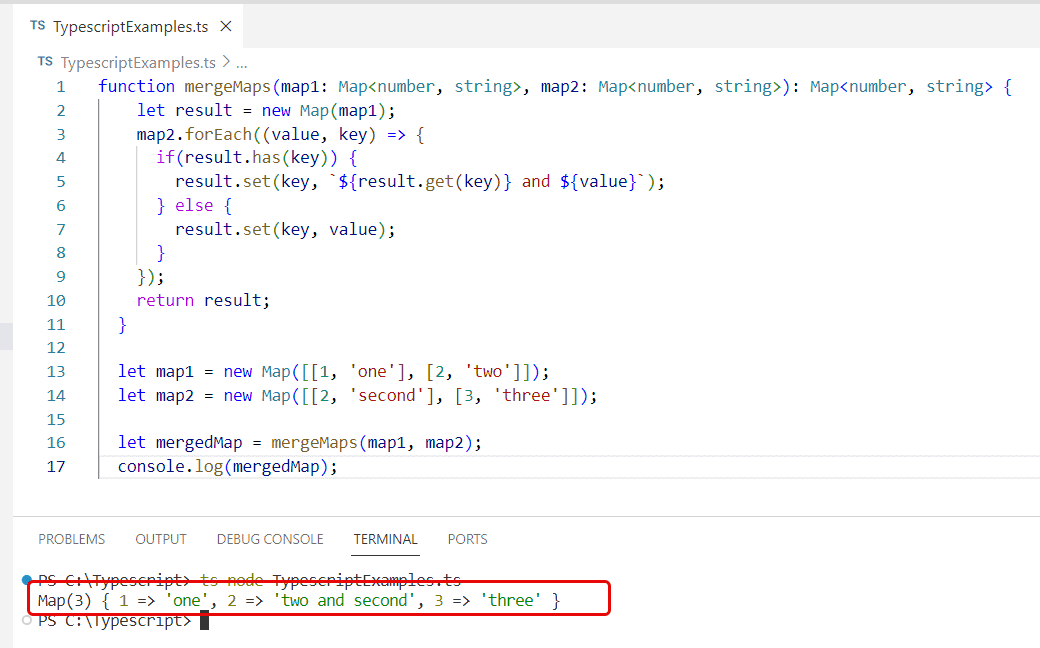Viewport: 1040px width, 648px height.
Task: Click the mergeMaps function name on line 1
Action: pos(228,87)
